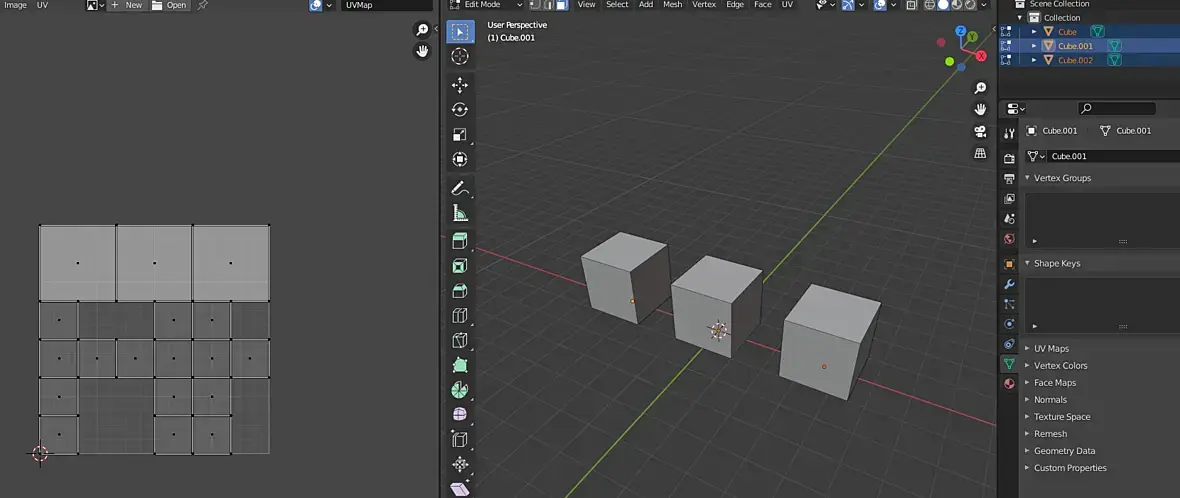Collapse the Vertex Groups panel
This screenshot has width=1180, height=498.
pos(1062,178)
